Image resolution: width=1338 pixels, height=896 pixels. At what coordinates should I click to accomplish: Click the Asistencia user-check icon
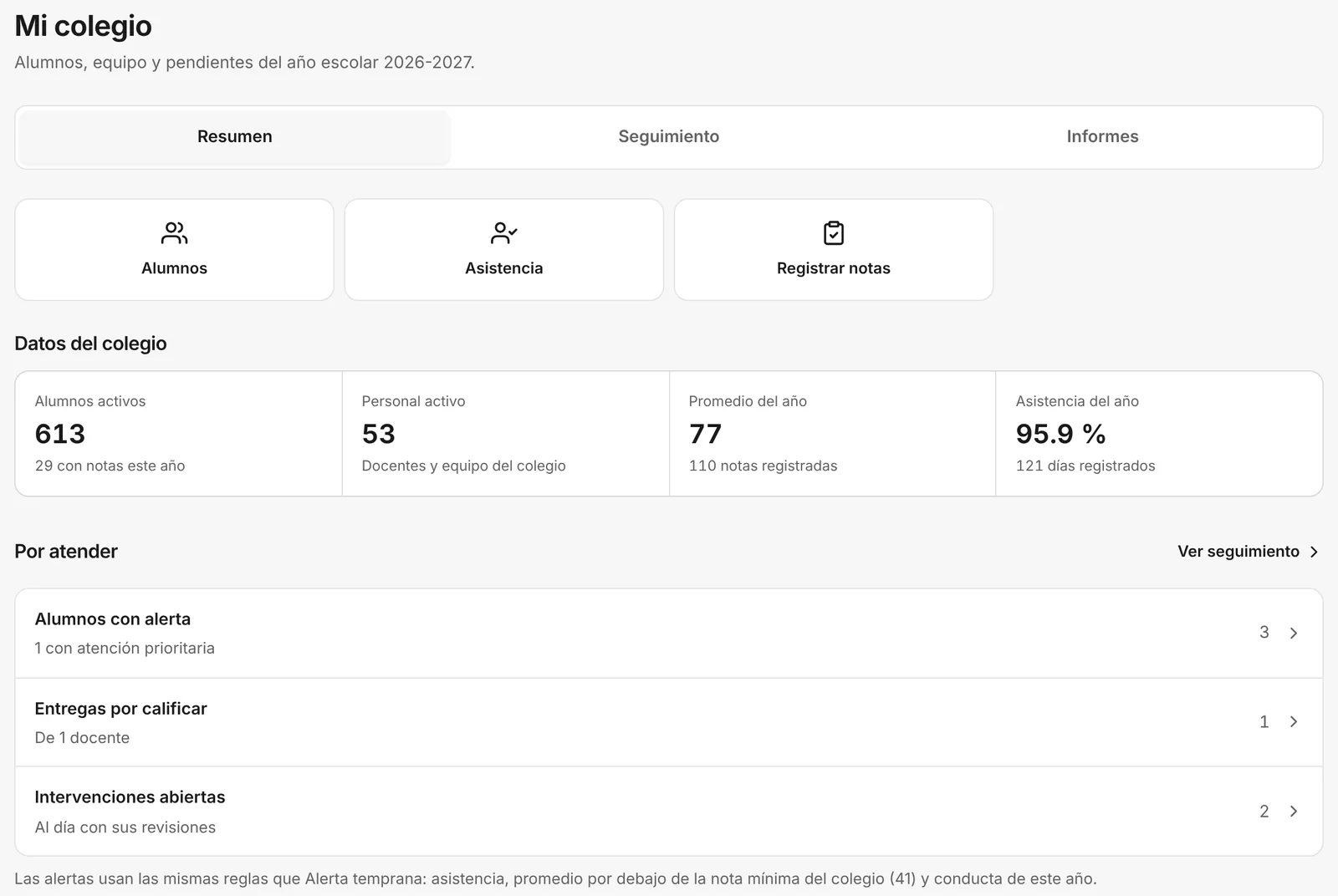(503, 233)
